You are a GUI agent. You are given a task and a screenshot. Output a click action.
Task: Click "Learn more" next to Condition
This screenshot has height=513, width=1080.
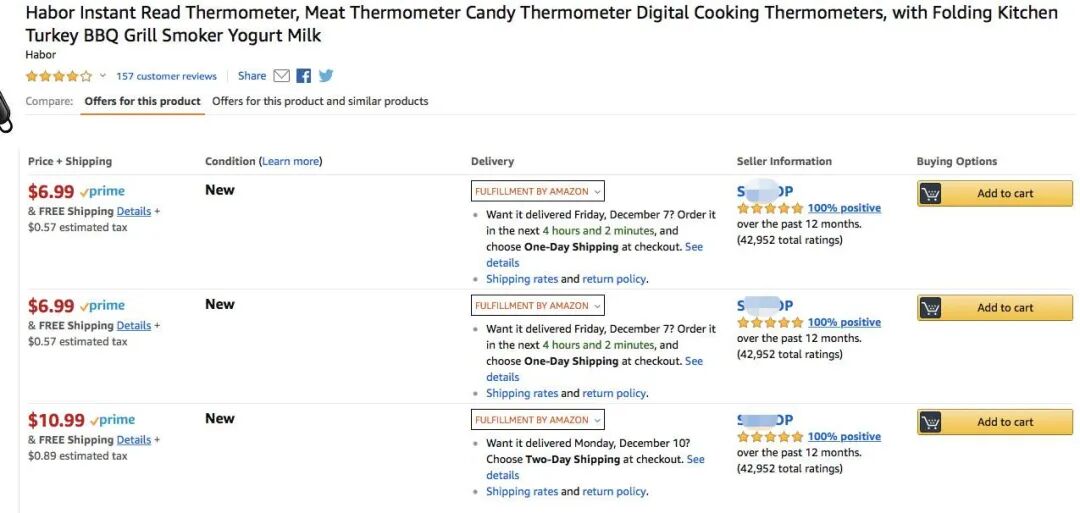tap(291, 161)
